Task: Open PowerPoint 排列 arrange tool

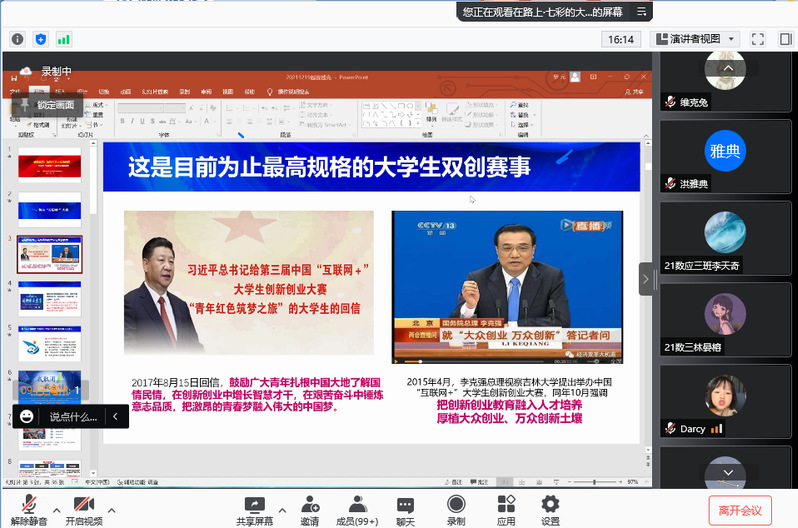Action: click(431, 113)
